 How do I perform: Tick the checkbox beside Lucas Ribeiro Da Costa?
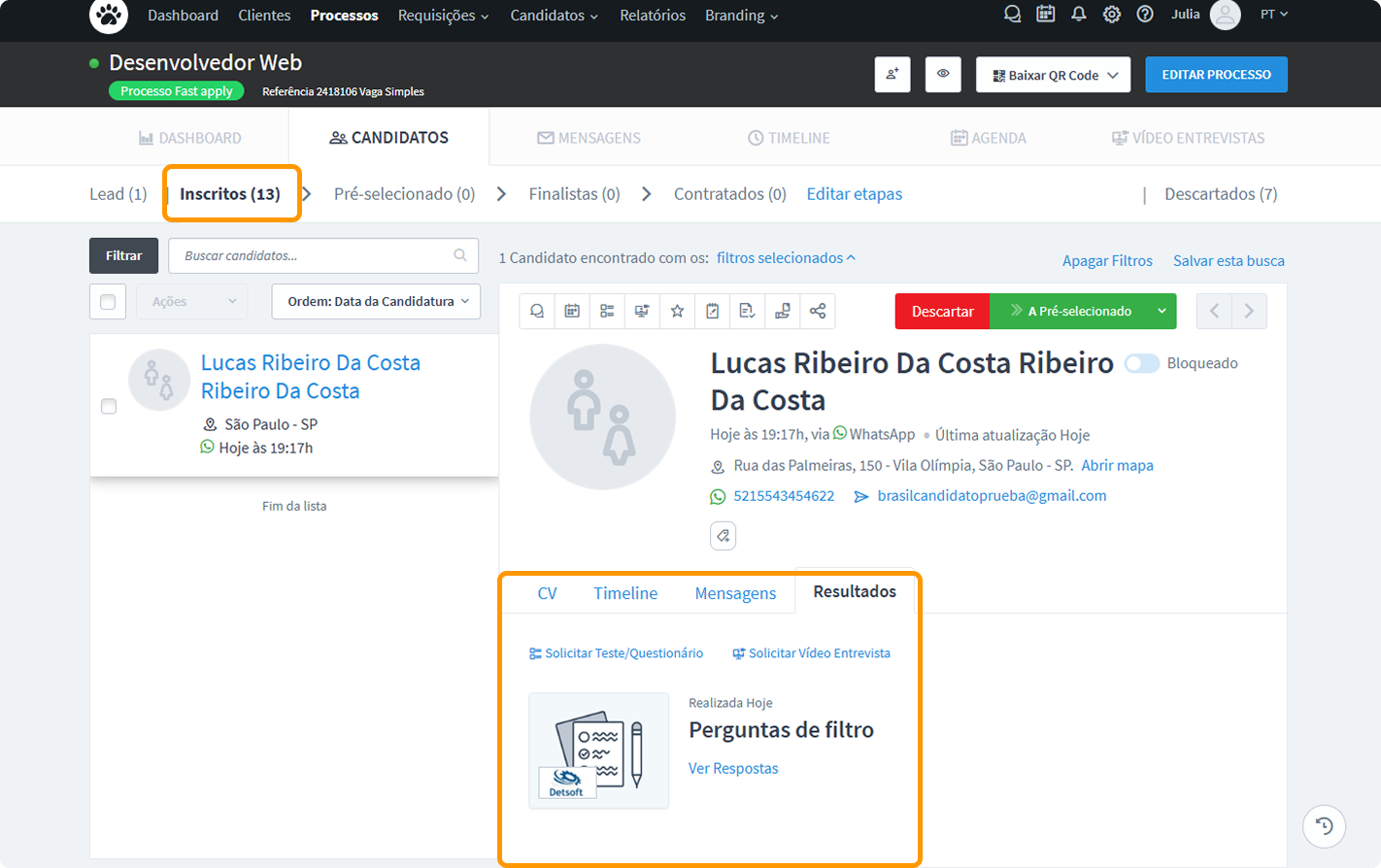tap(109, 406)
